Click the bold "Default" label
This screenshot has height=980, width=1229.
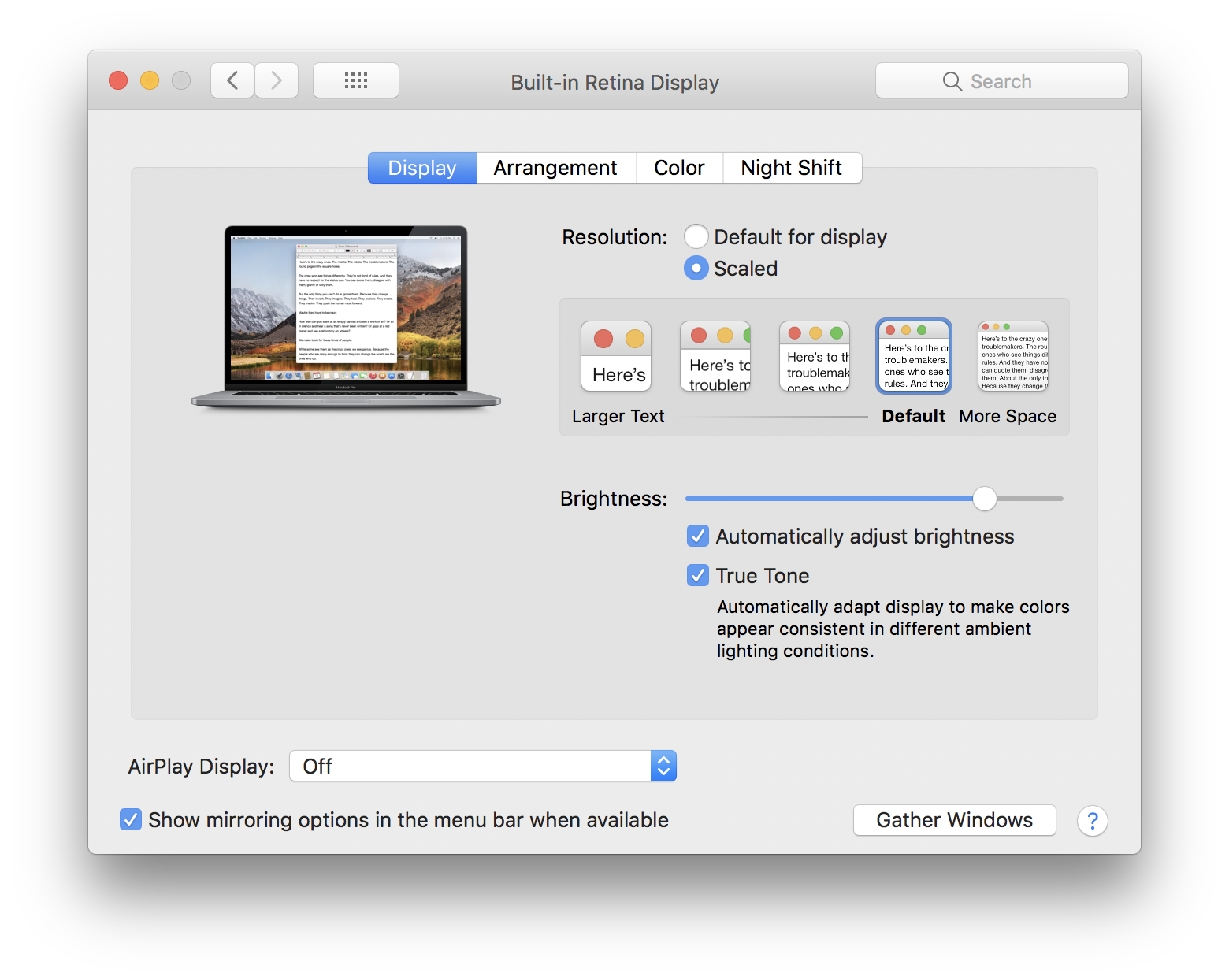point(914,416)
